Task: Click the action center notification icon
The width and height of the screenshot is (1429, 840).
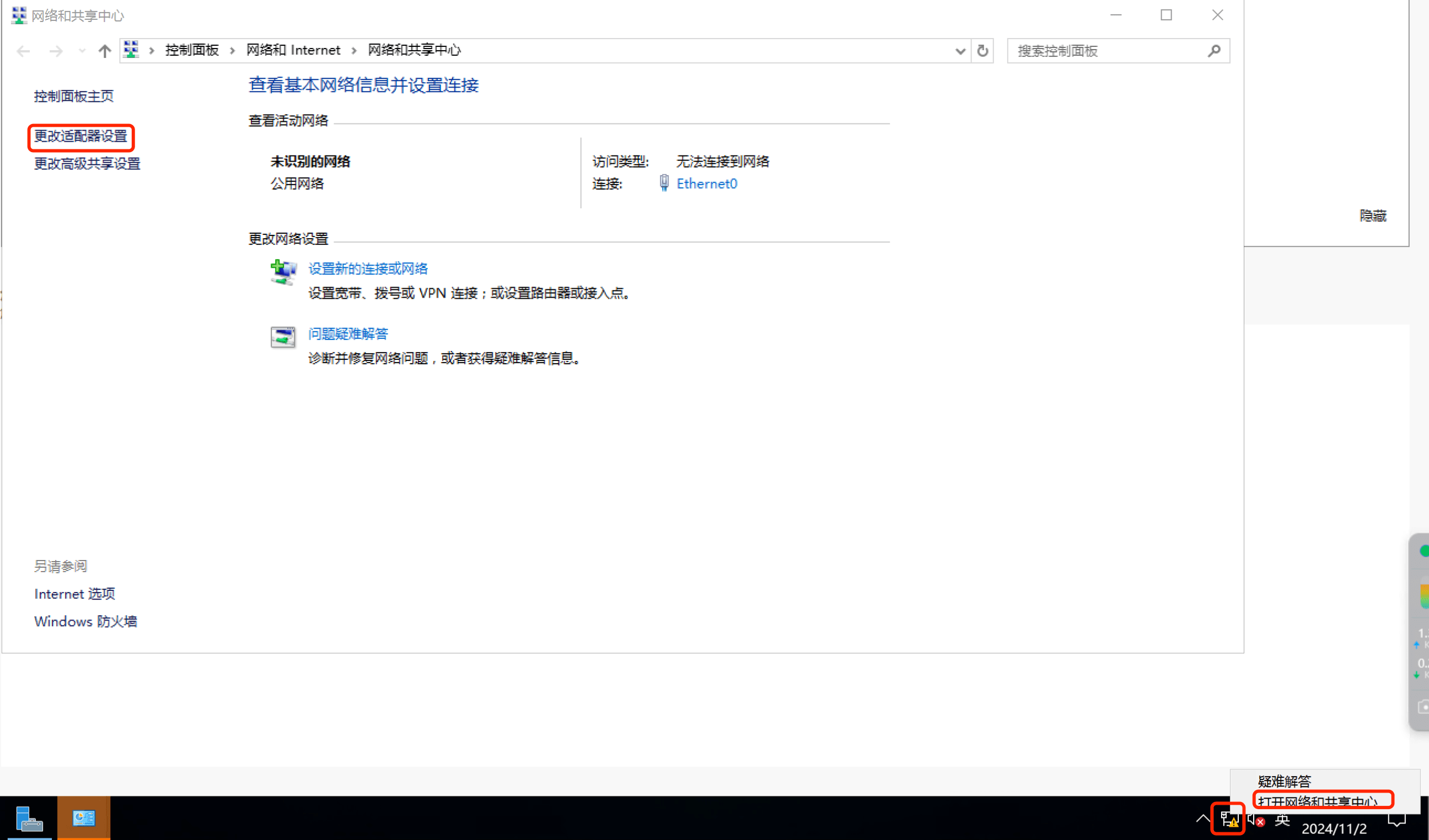Action: (1396, 820)
